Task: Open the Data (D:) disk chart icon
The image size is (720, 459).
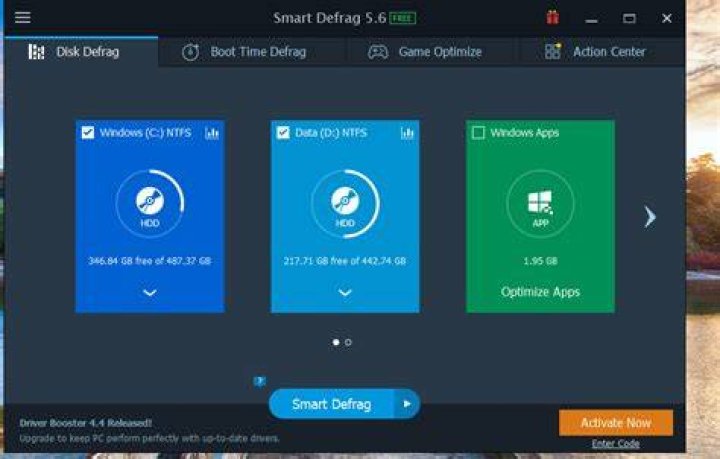Action: [407, 133]
